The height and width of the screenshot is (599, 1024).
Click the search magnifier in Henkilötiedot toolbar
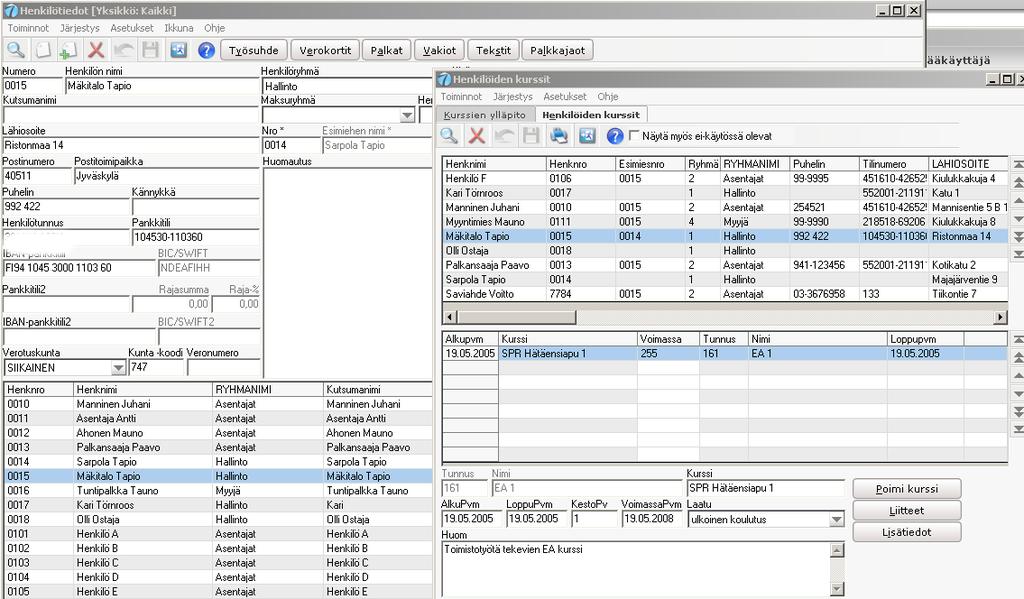(x=16, y=50)
